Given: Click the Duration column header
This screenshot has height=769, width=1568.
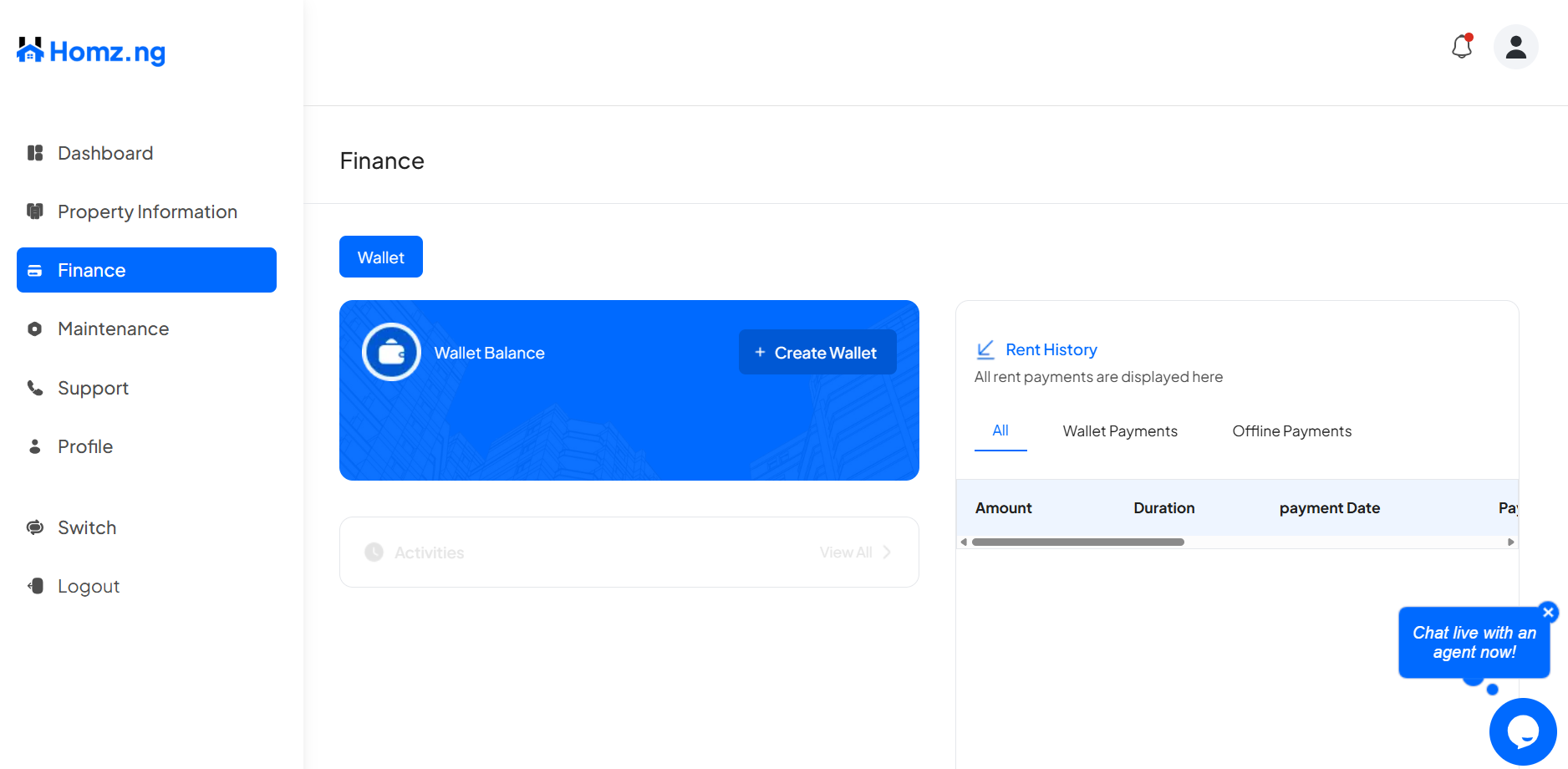Looking at the screenshot, I should 1164,508.
